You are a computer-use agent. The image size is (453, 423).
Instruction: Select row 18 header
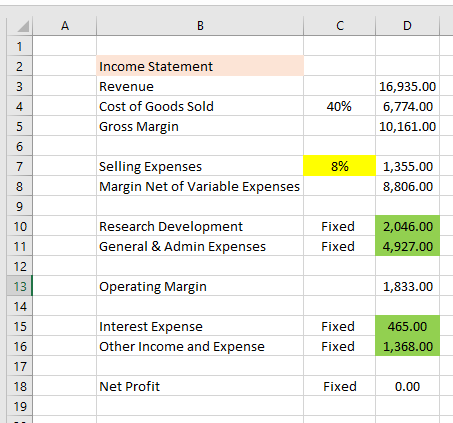pos(20,386)
